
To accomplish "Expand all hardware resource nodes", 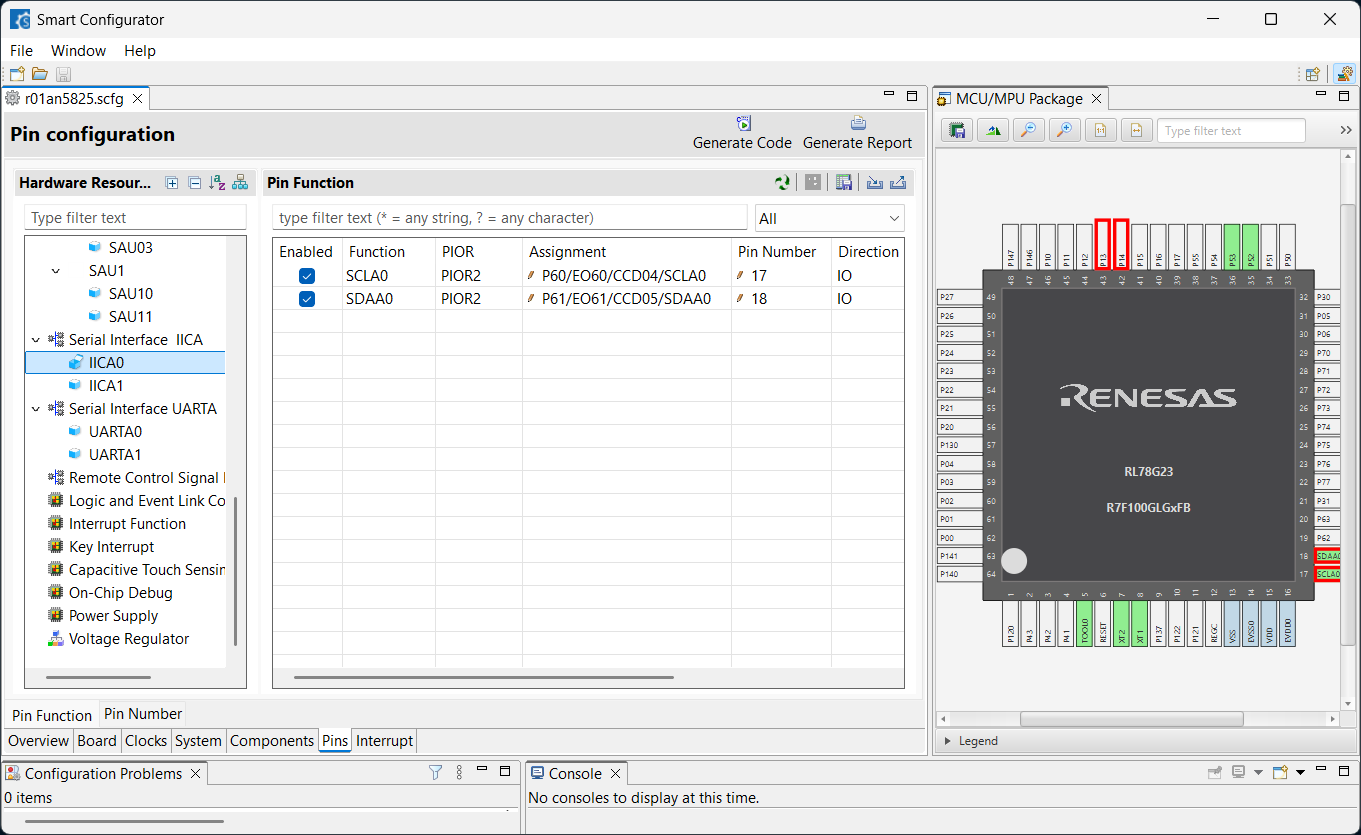I will tap(172, 183).
